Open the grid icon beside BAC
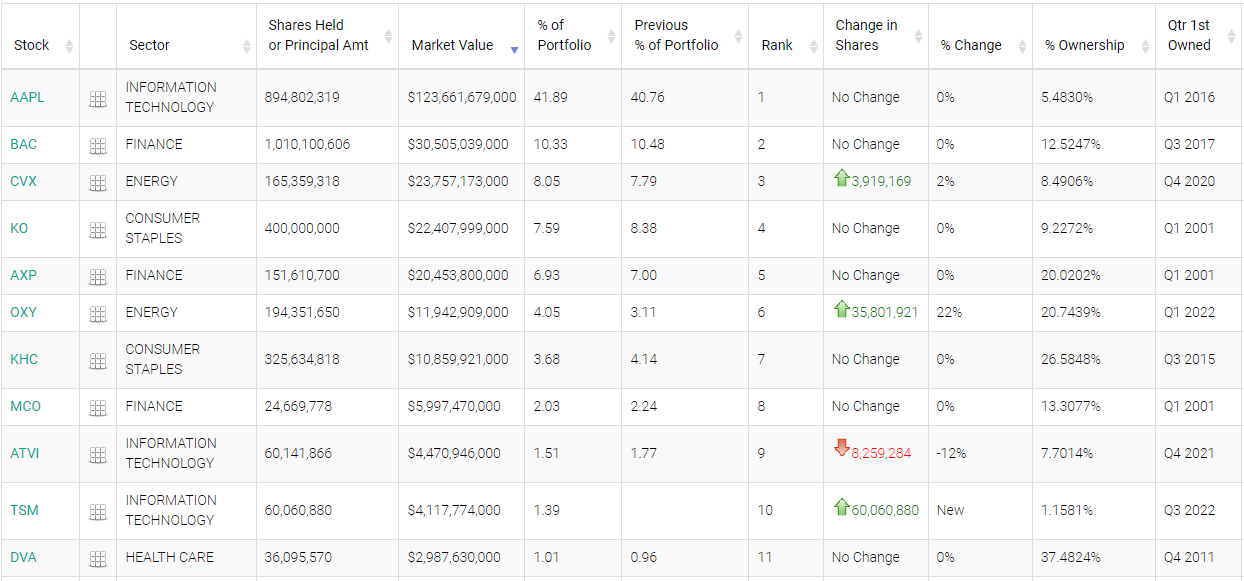The width and height of the screenshot is (1244, 581). [x=98, y=146]
